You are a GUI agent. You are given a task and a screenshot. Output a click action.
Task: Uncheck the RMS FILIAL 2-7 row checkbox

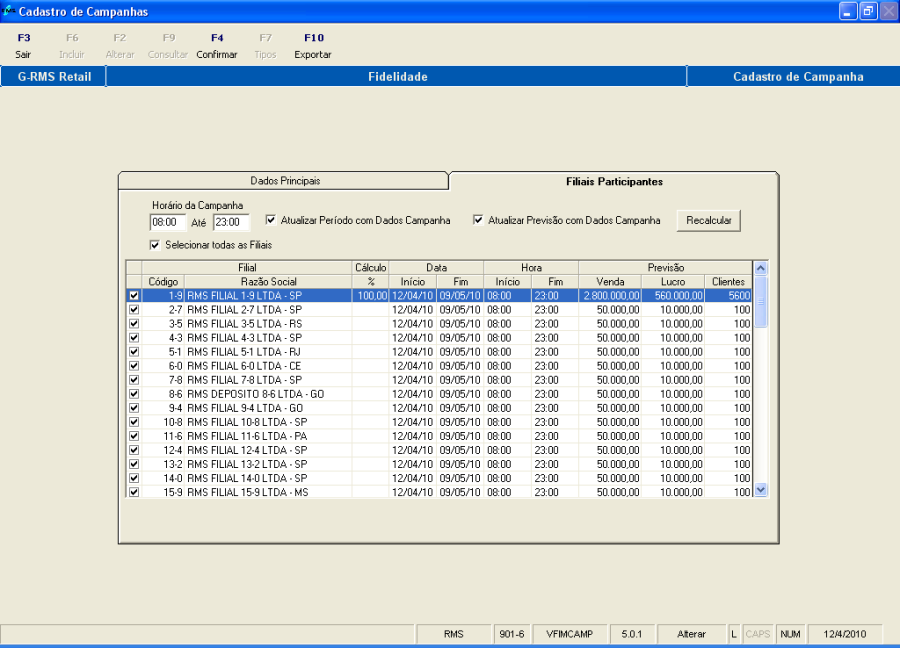134,309
